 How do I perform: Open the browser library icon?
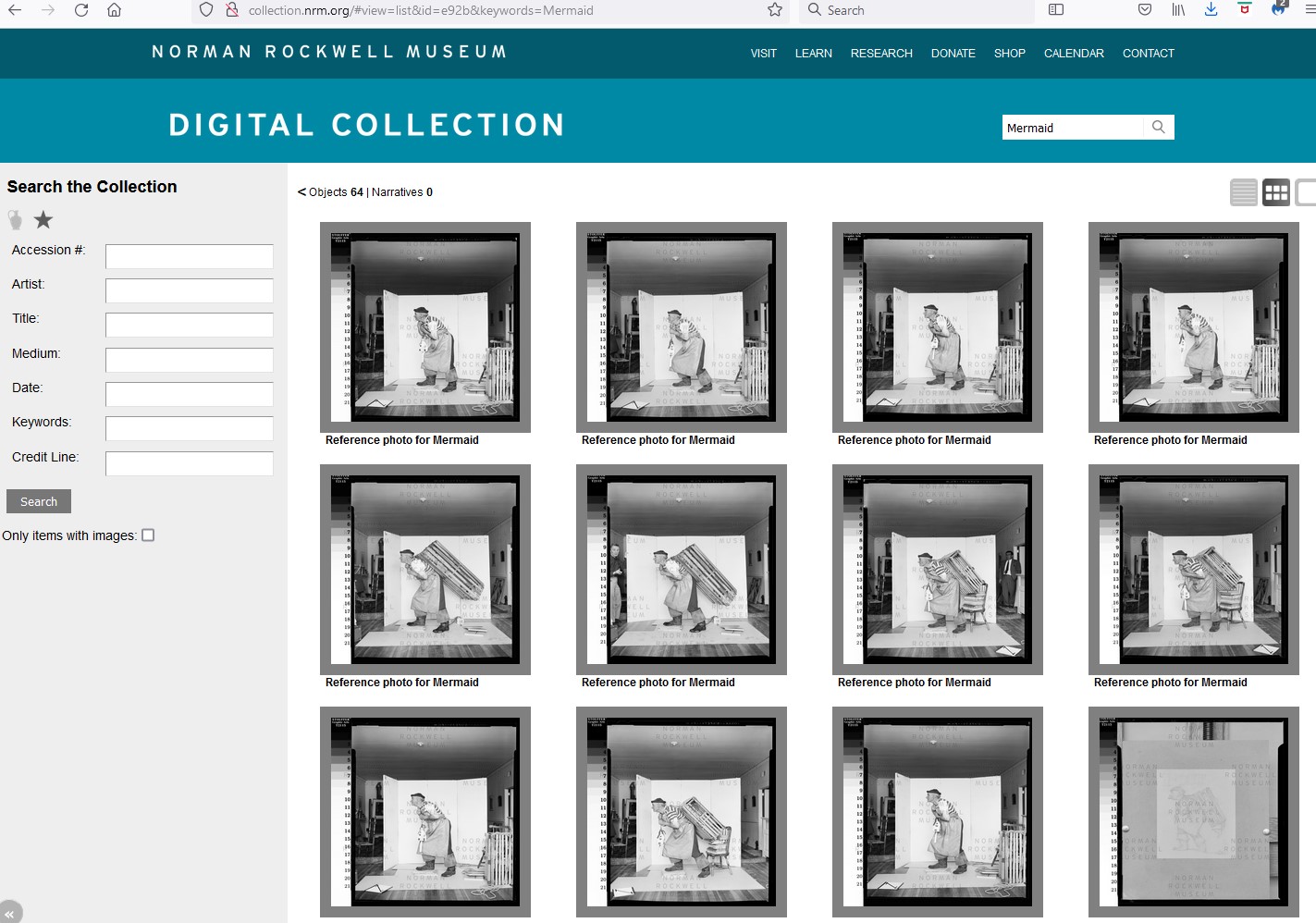click(x=1178, y=10)
